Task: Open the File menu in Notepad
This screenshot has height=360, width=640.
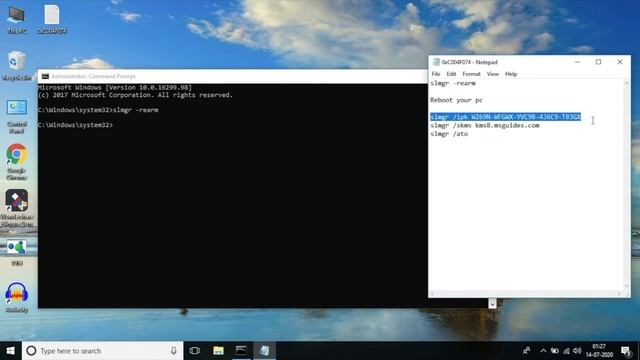Action: pyautogui.click(x=436, y=74)
